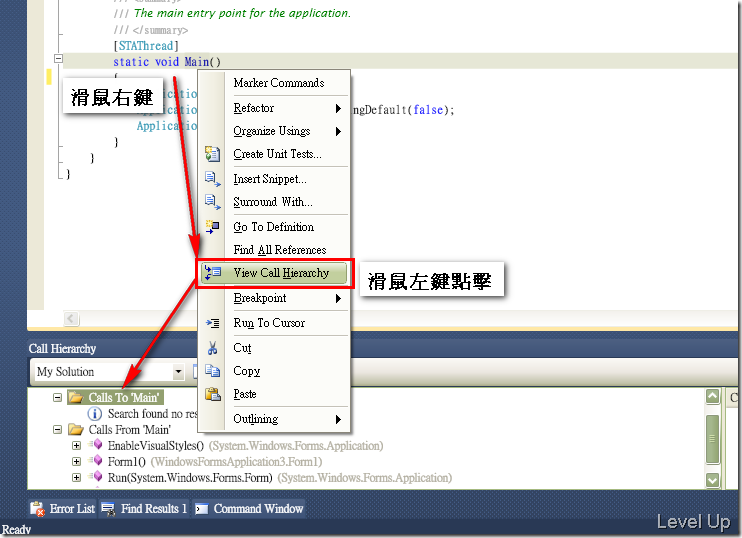
Task: Click the Main method name in code
Action: [196, 62]
